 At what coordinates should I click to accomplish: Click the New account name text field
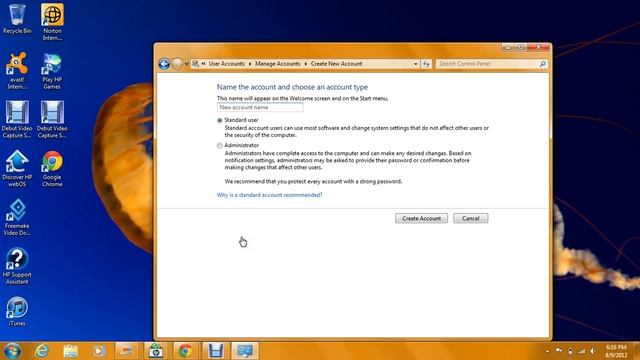[x=260, y=107]
